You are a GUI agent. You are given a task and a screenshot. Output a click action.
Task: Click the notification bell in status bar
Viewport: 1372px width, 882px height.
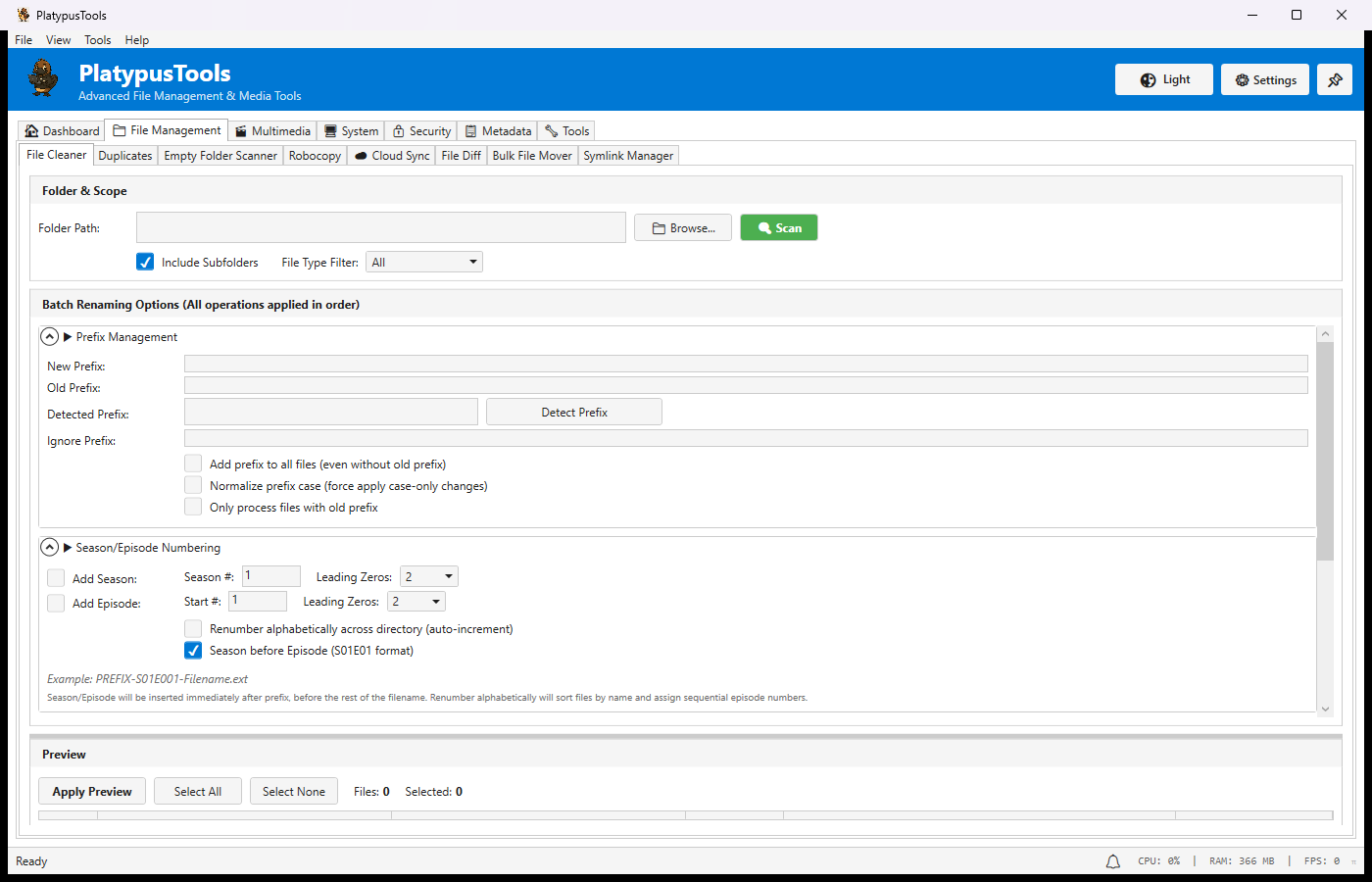[1113, 861]
